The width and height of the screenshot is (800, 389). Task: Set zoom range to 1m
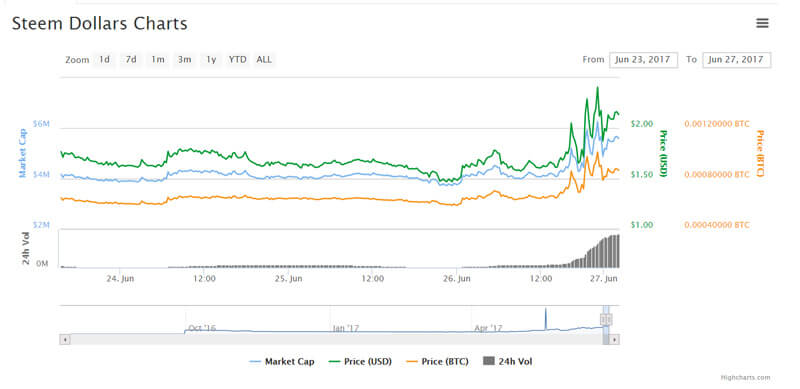pos(158,60)
